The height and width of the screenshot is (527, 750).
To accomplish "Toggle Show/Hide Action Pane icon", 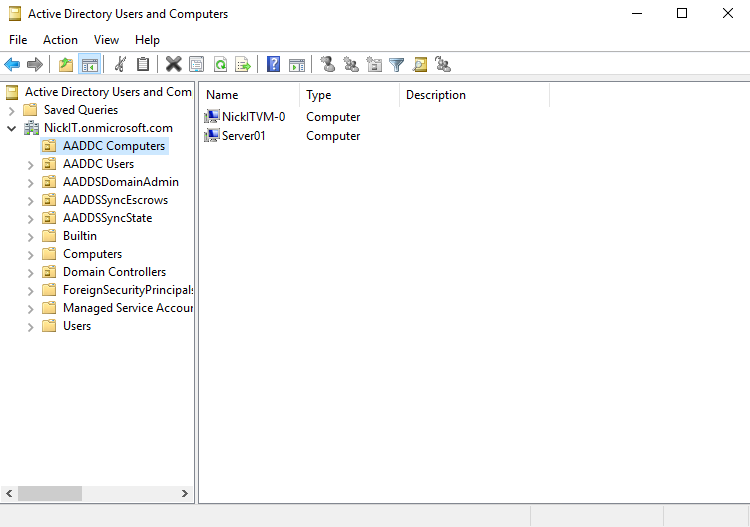I will 297,64.
